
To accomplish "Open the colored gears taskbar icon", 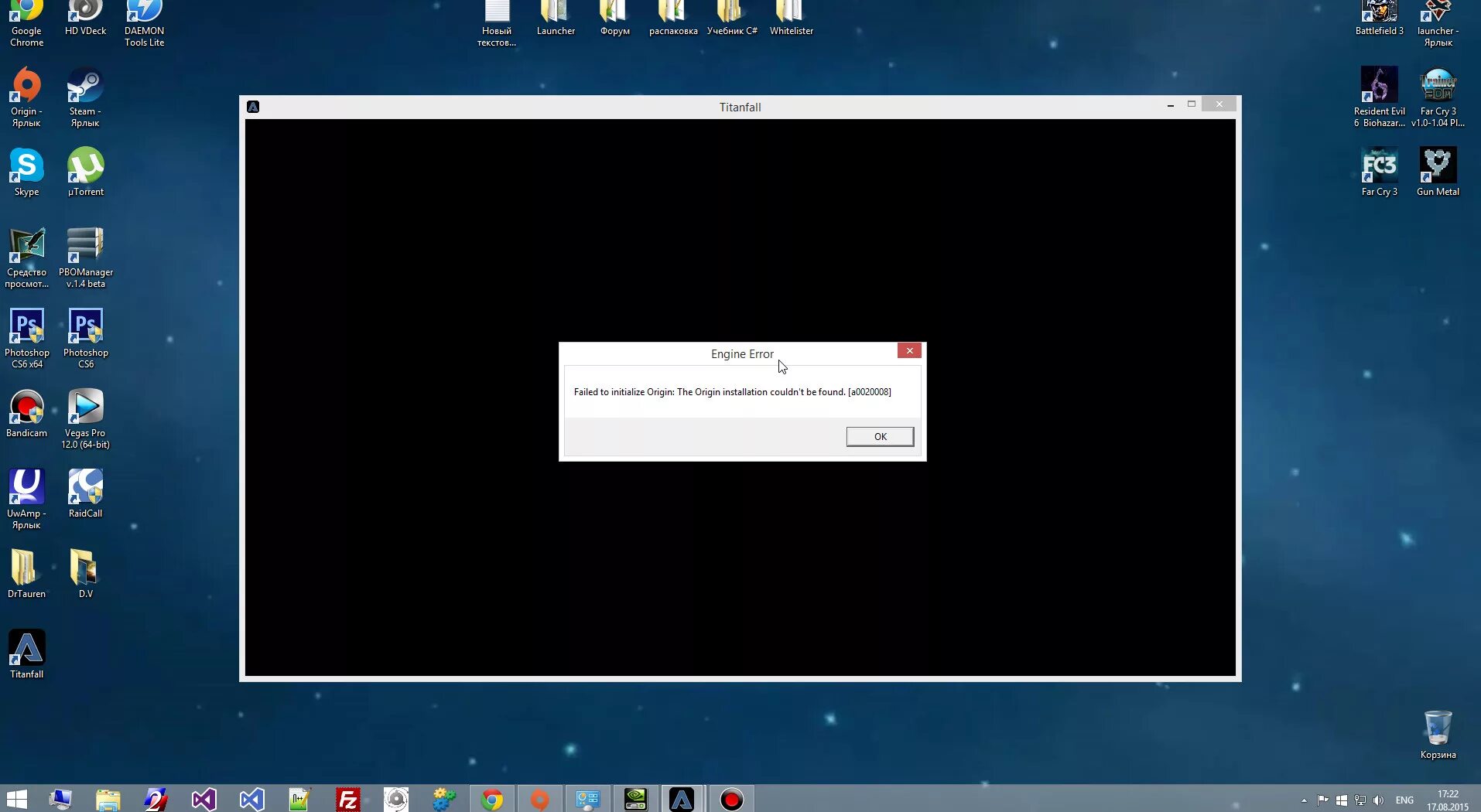I will click(x=444, y=799).
